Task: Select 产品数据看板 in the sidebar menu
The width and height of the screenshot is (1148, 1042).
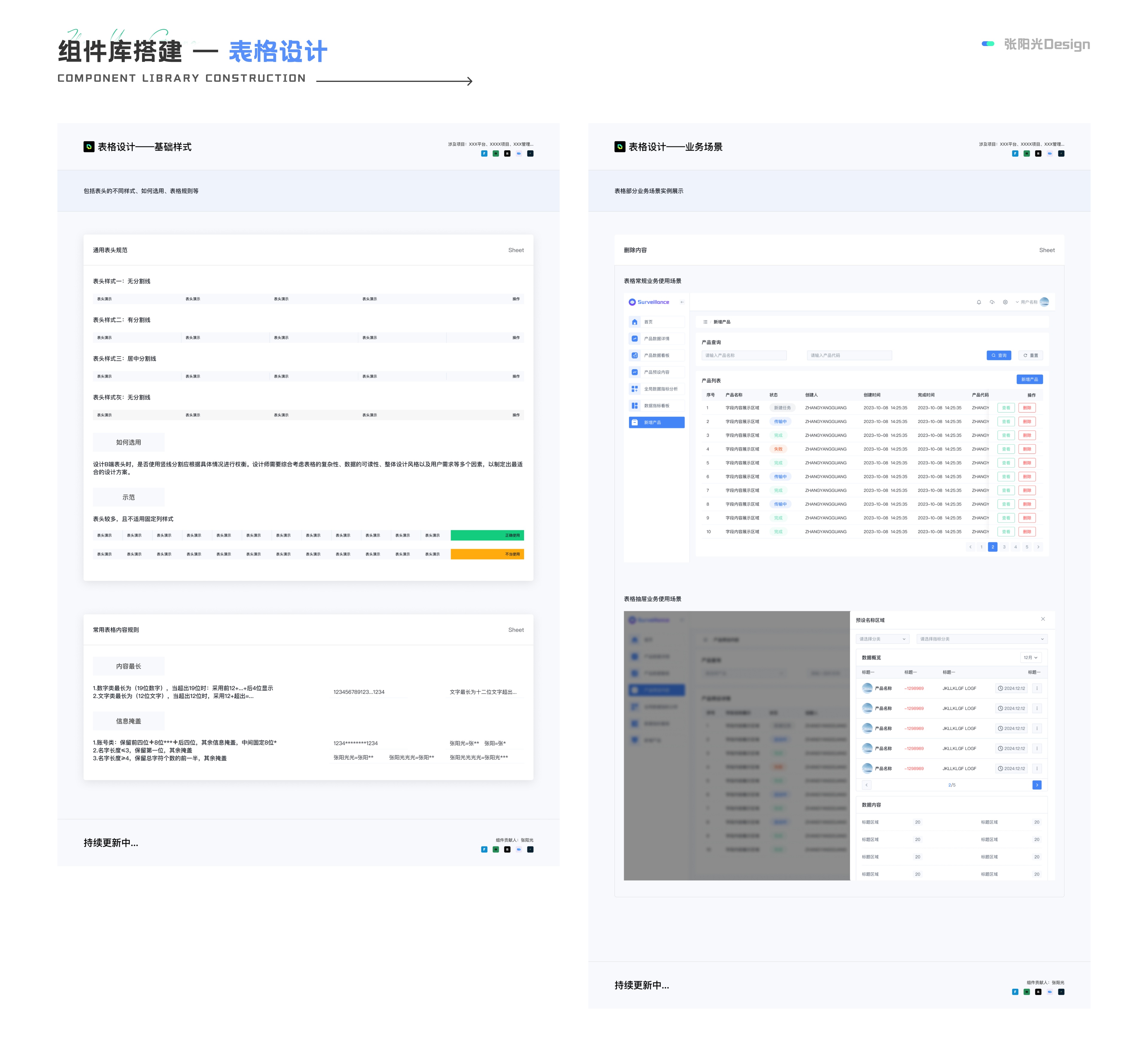Action: coord(657,355)
